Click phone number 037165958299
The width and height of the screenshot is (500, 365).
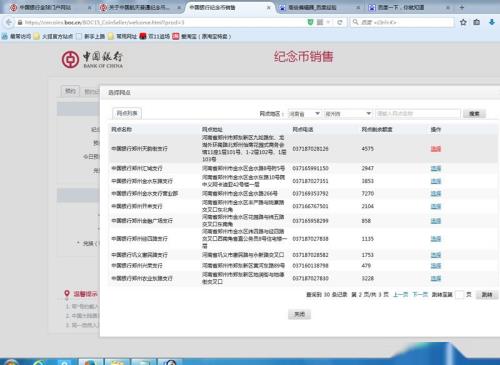click(310, 221)
